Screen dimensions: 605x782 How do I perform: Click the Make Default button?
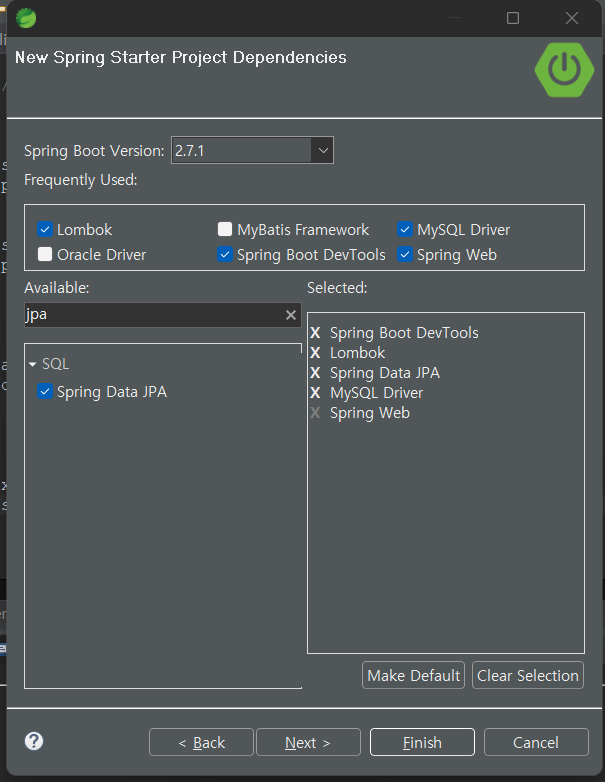[413, 675]
